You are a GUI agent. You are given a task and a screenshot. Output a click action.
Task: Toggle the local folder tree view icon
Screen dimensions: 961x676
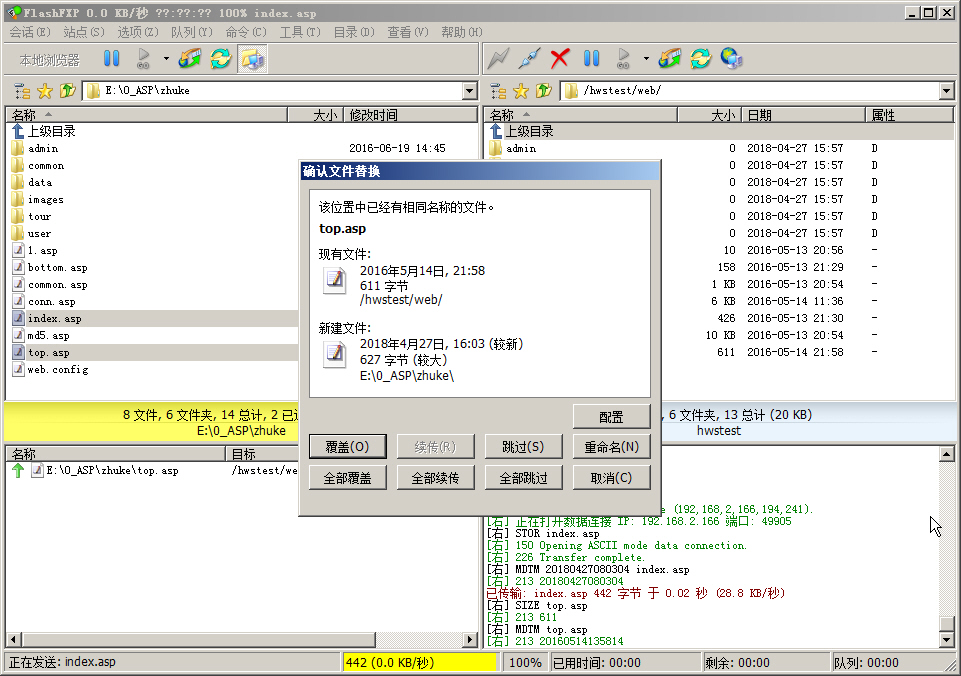[22, 91]
